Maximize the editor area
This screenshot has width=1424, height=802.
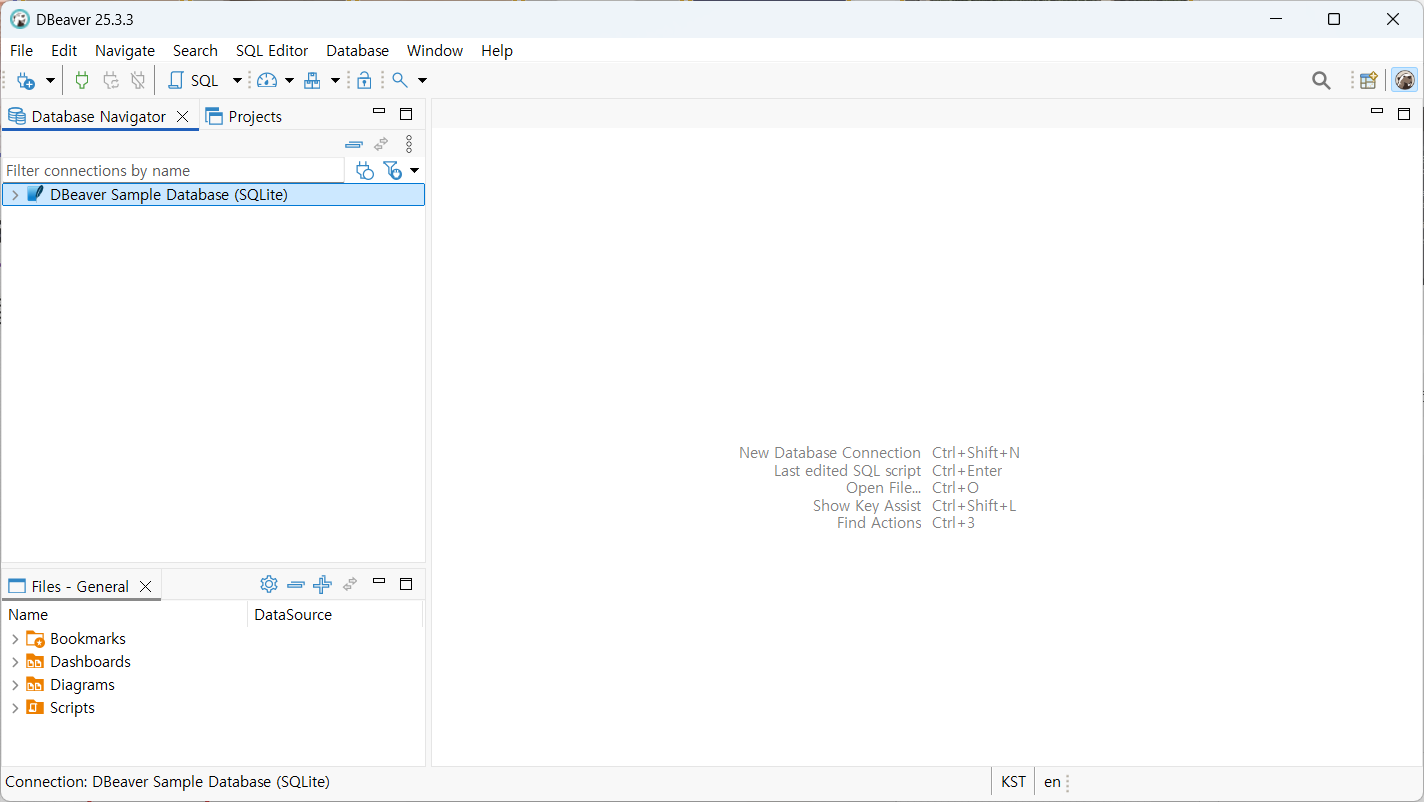(1404, 114)
